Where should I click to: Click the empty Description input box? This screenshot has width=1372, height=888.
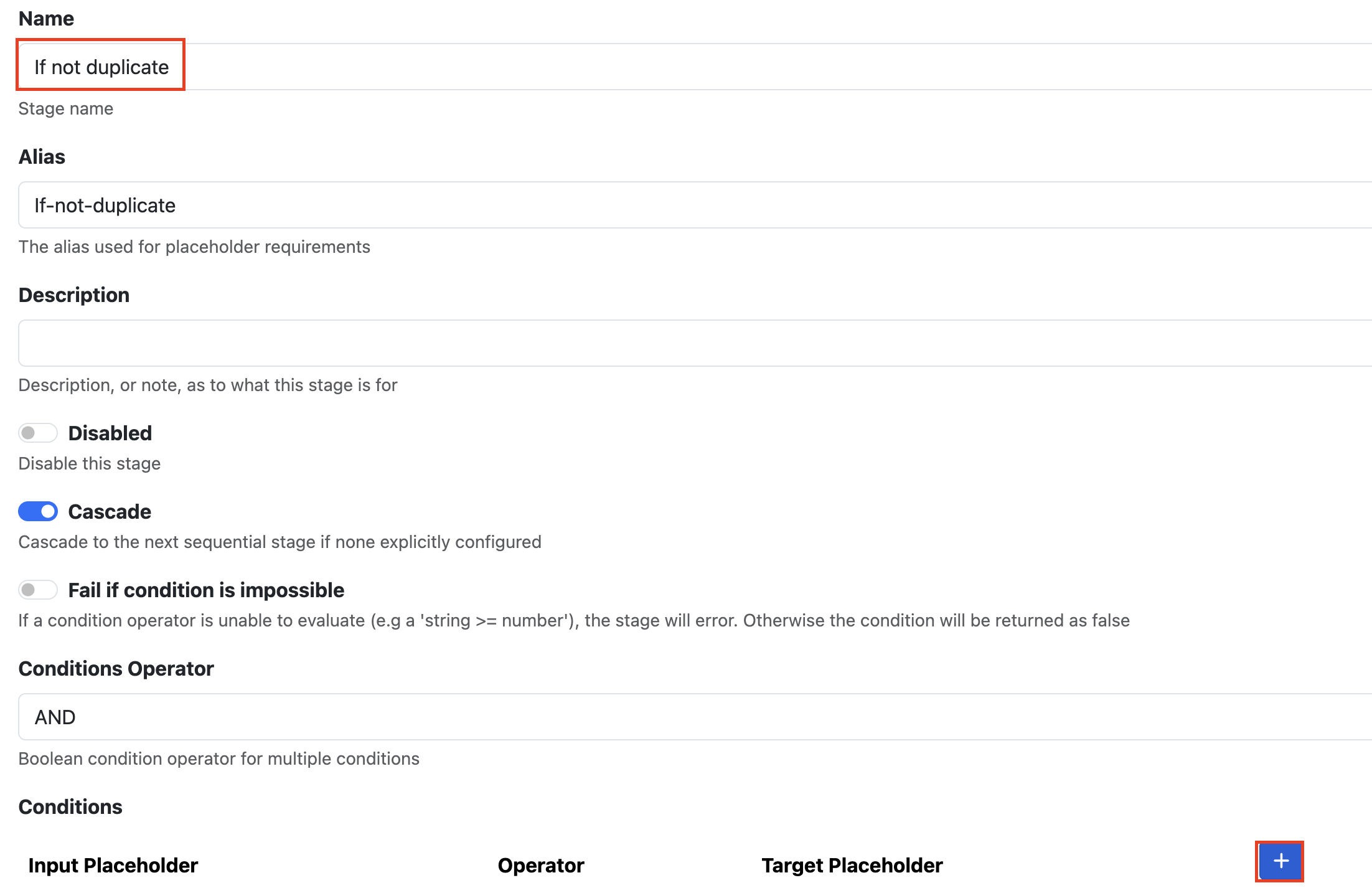[x=695, y=343]
